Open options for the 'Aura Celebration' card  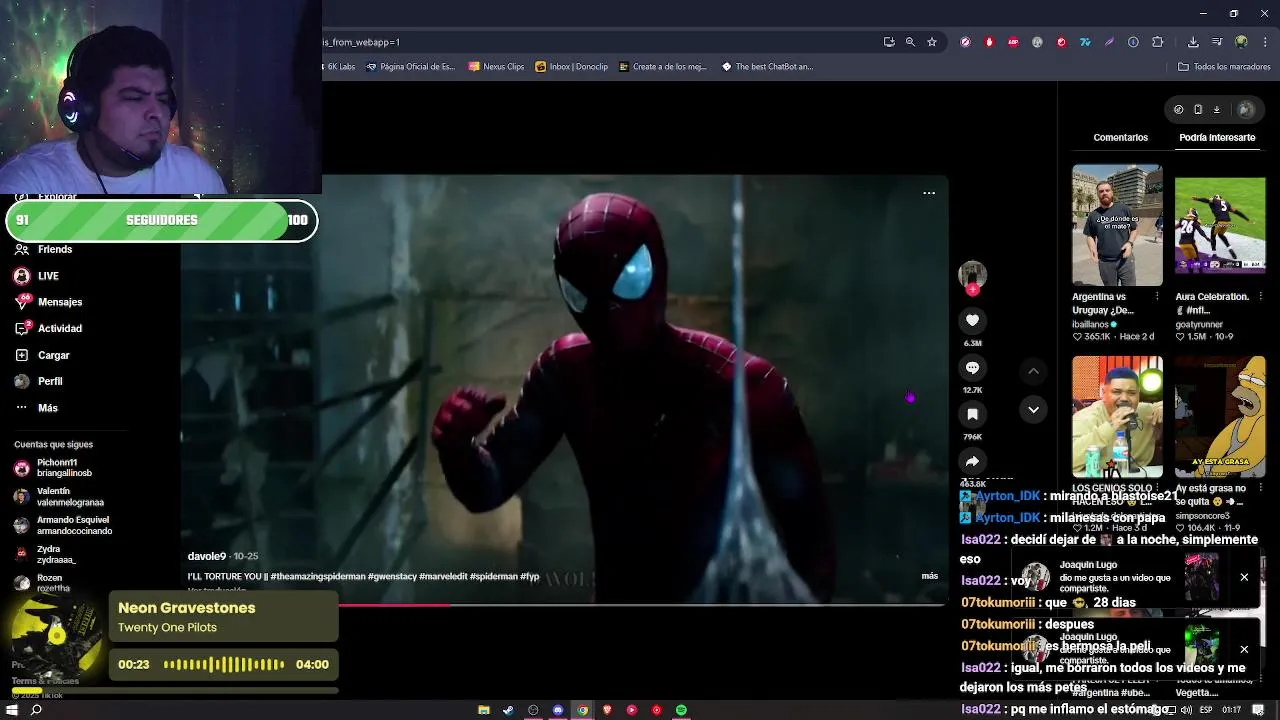pyautogui.click(x=1260, y=297)
